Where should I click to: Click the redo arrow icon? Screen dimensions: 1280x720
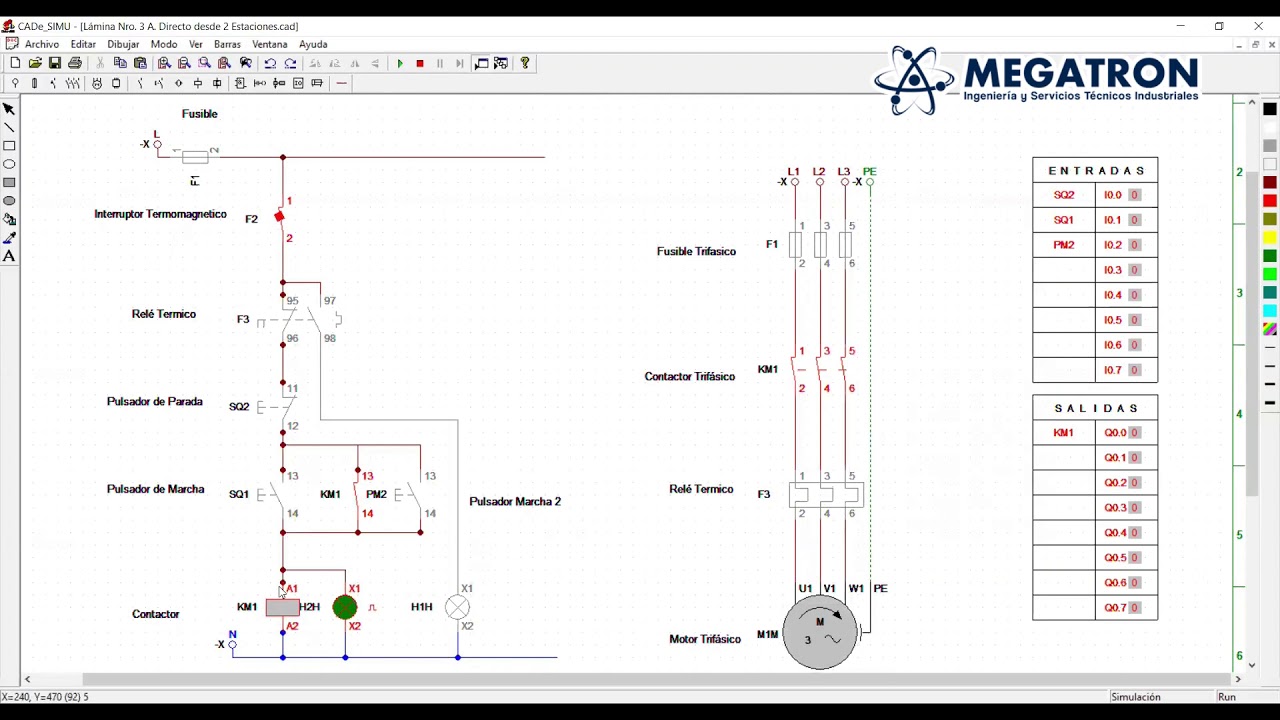point(290,63)
